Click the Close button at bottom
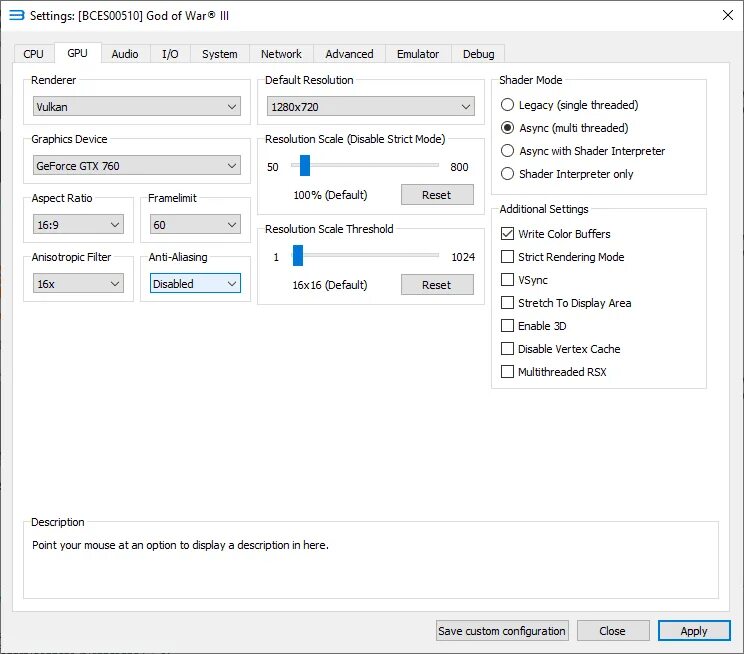 click(613, 631)
